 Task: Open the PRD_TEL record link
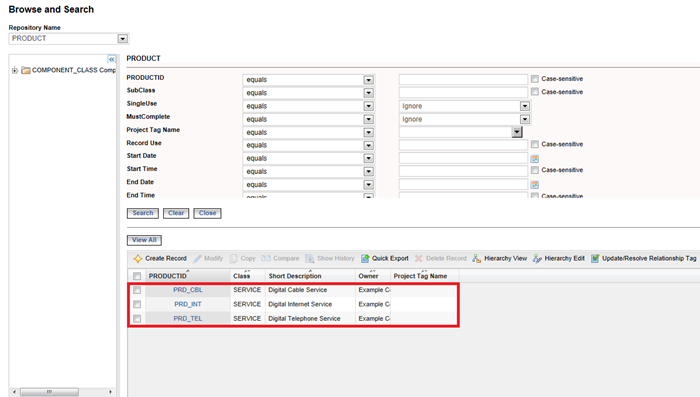coord(188,318)
